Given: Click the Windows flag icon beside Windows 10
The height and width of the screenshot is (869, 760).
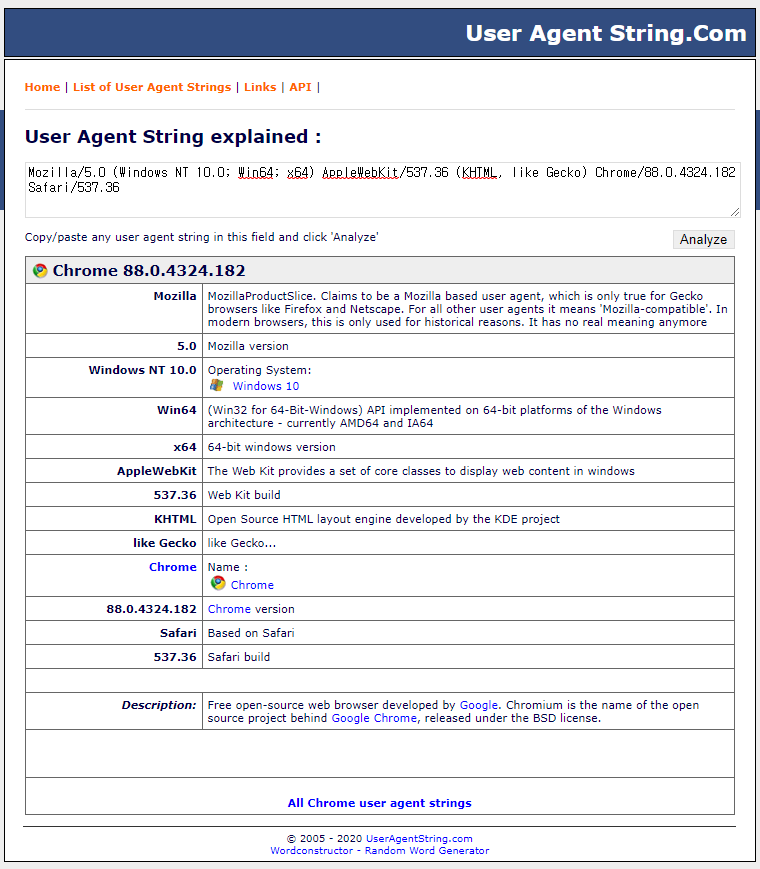Looking at the screenshot, I should tap(217, 385).
